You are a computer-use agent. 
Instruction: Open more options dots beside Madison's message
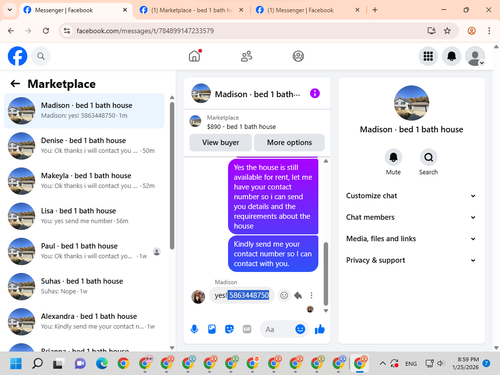(x=311, y=295)
